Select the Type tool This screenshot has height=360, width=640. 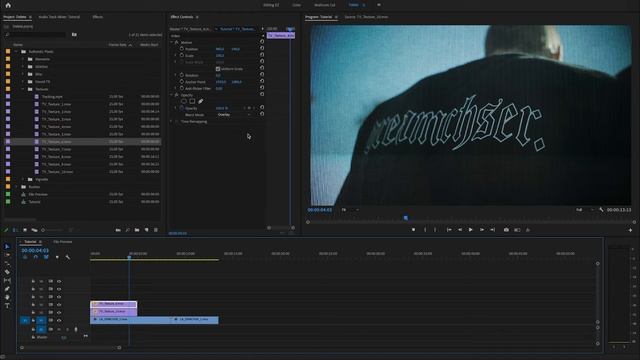click(x=7, y=305)
